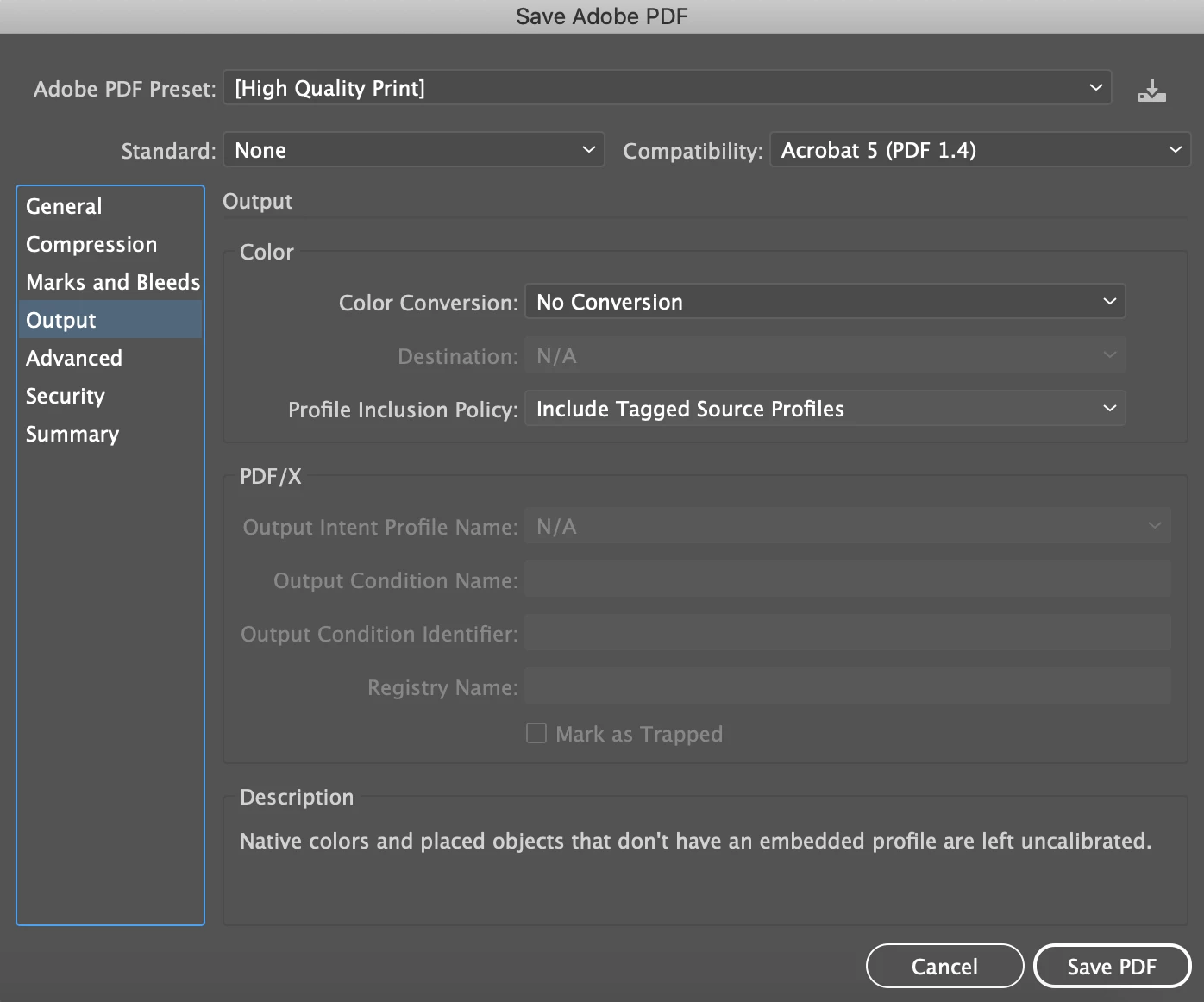Open the disabled Destination dropdown
1204x1002 pixels.
[825, 355]
